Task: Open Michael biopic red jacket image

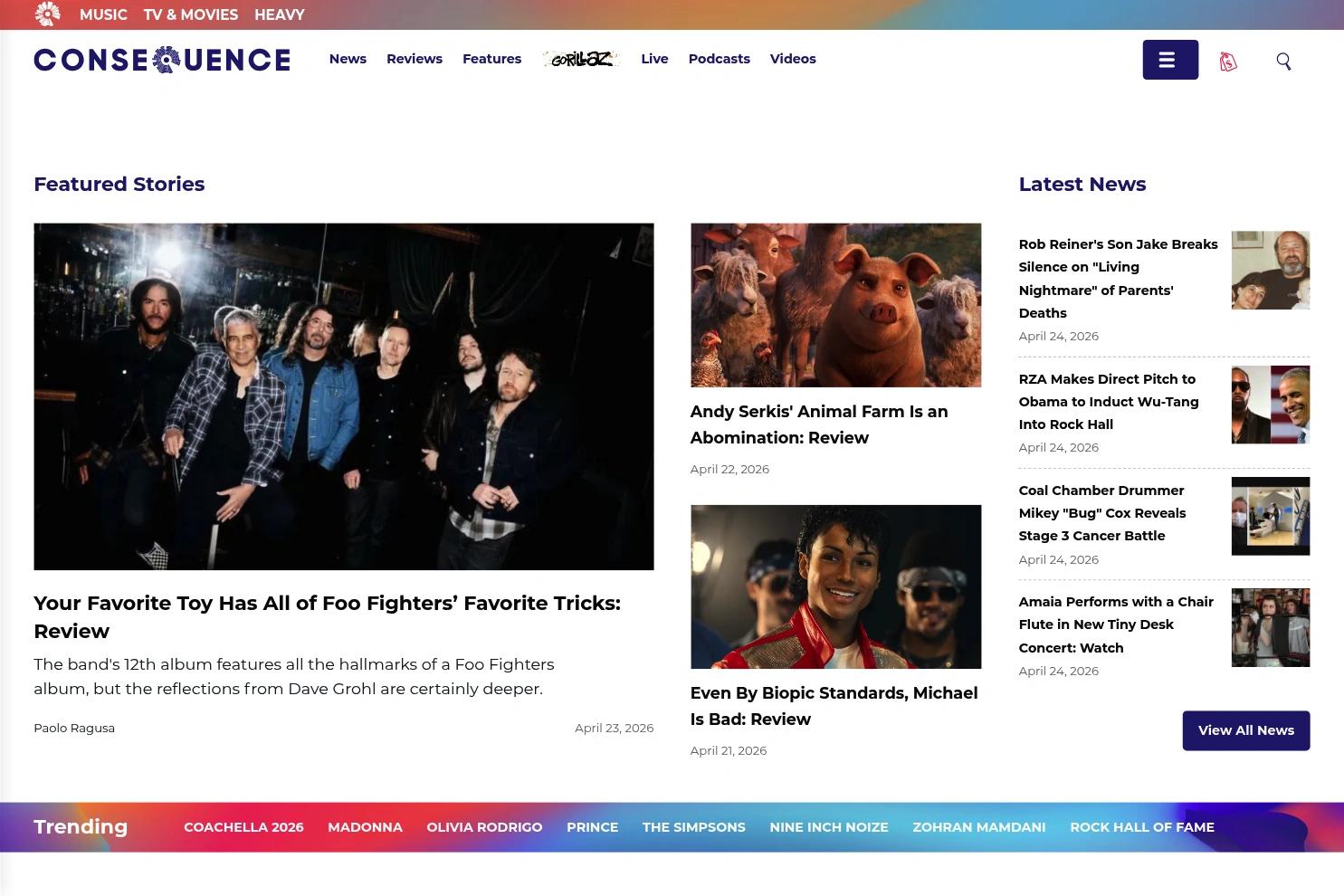Action: point(835,586)
